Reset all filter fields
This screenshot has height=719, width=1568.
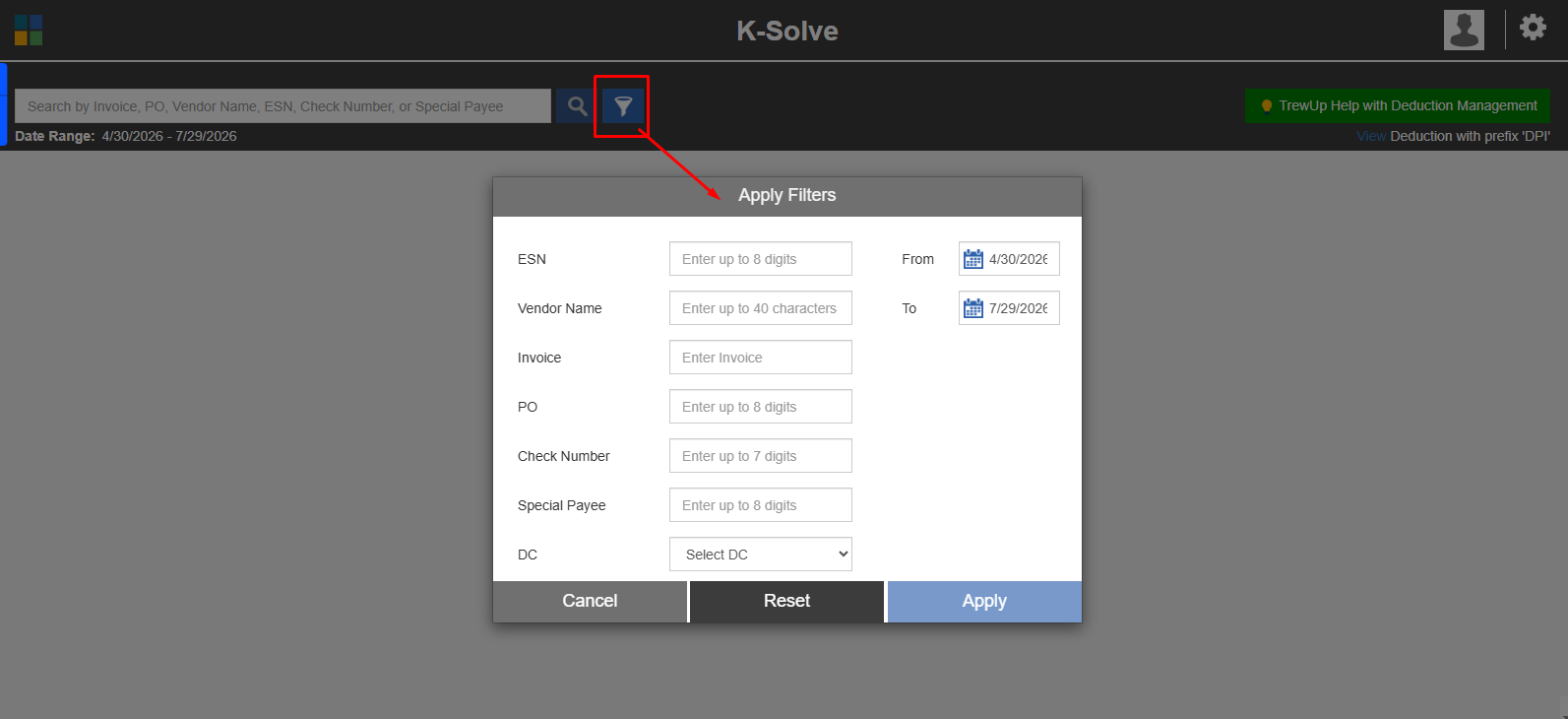[x=786, y=601]
